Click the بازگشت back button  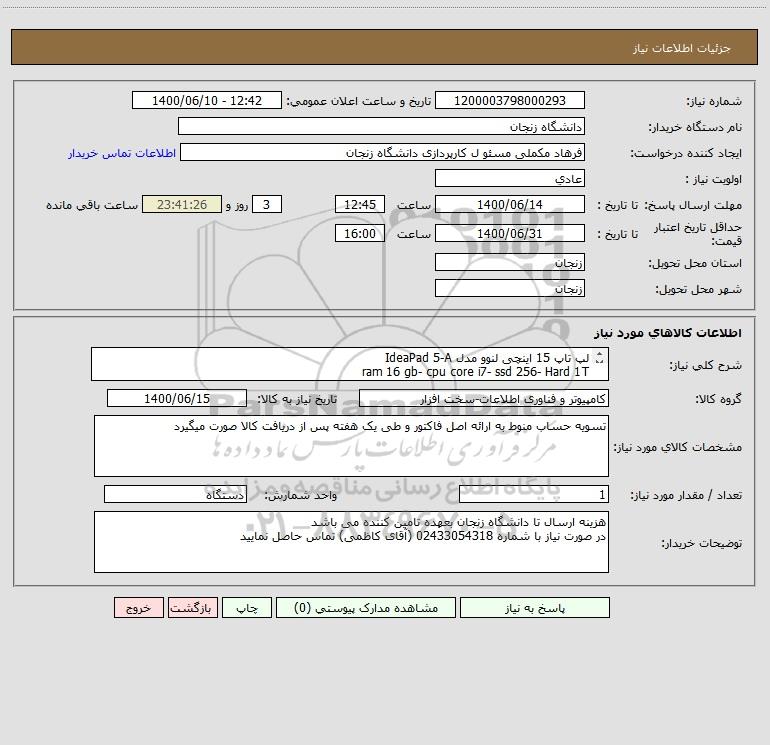192,608
